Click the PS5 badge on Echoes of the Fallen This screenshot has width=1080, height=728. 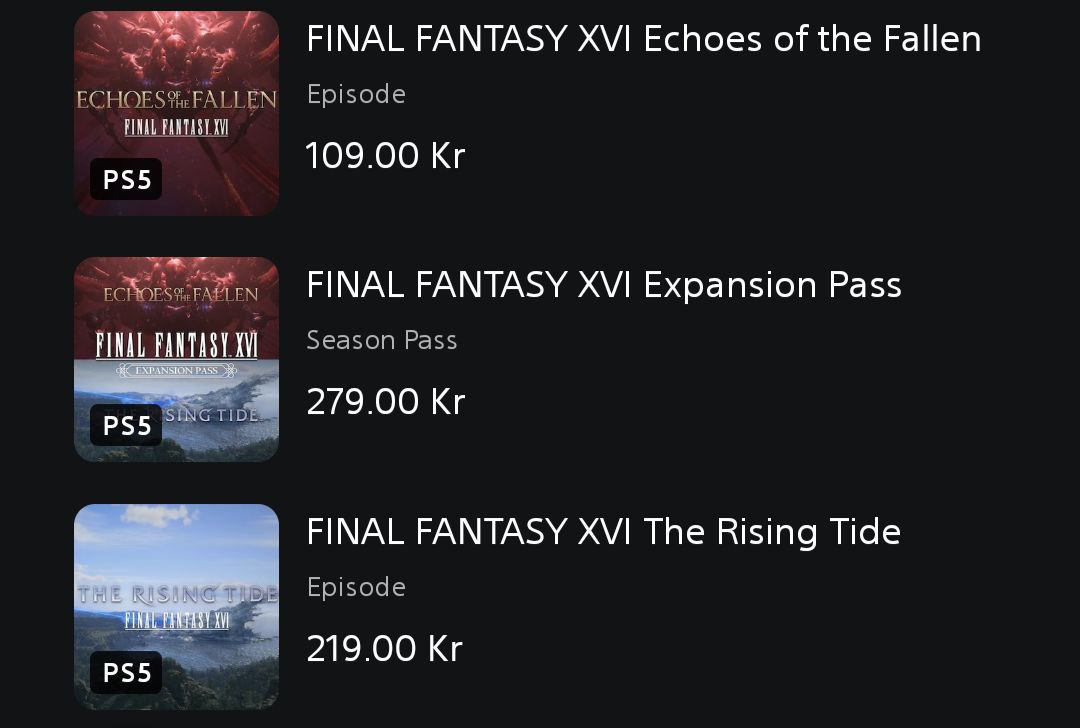tap(127, 180)
